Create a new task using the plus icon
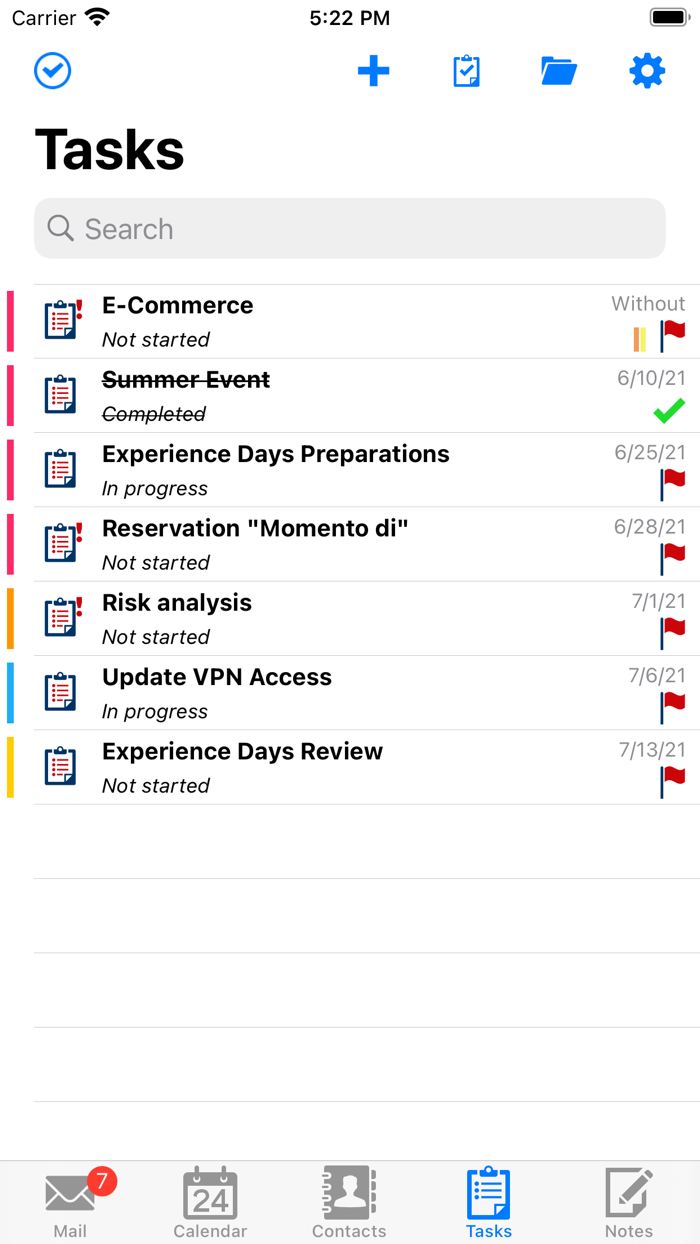 [x=374, y=71]
